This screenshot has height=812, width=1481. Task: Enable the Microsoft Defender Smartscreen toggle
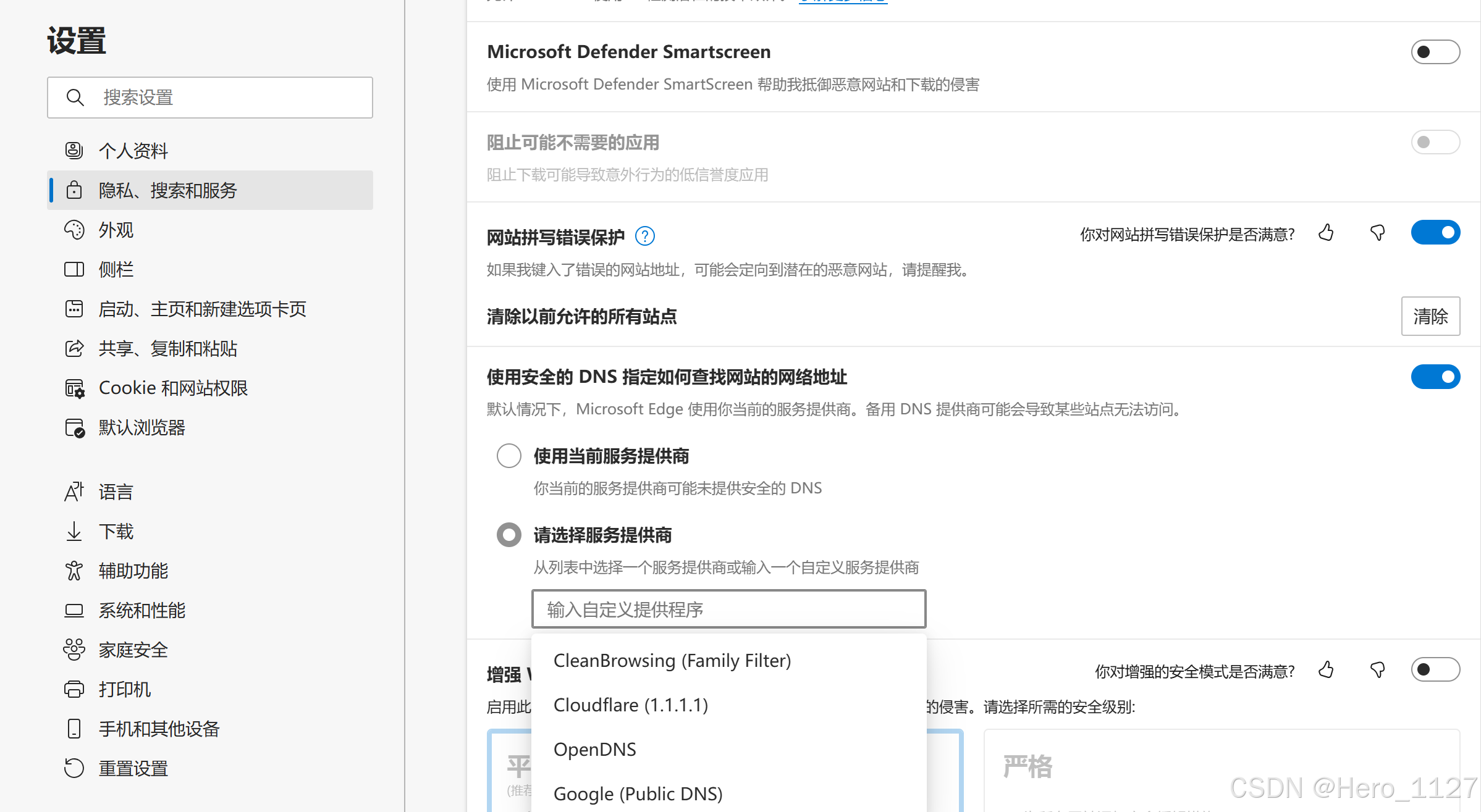pos(1435,52)
